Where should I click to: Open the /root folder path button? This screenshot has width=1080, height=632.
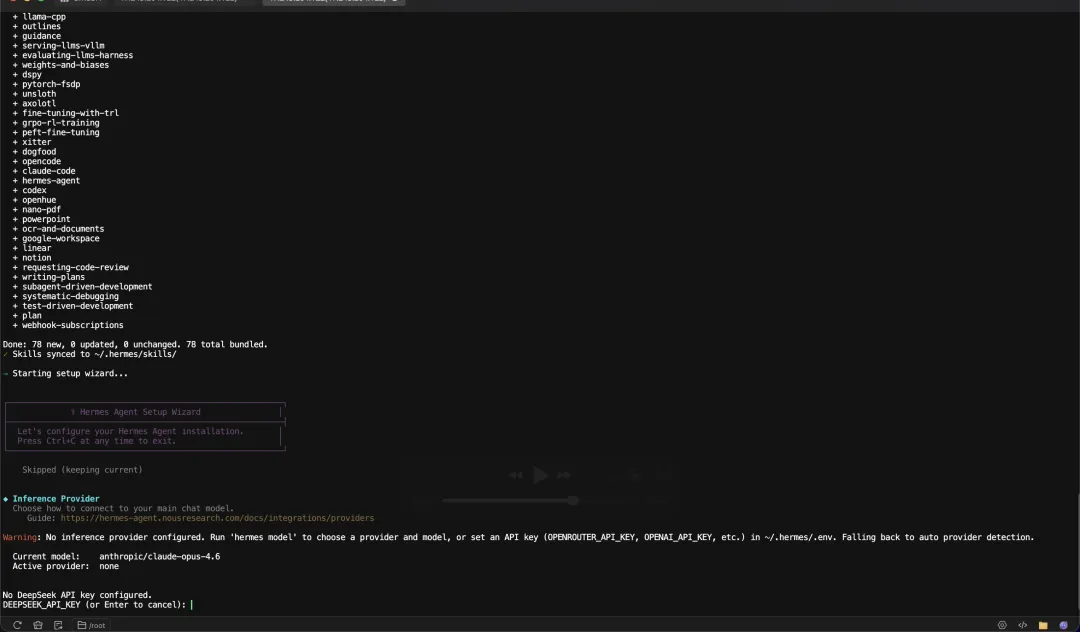[91, 625]
